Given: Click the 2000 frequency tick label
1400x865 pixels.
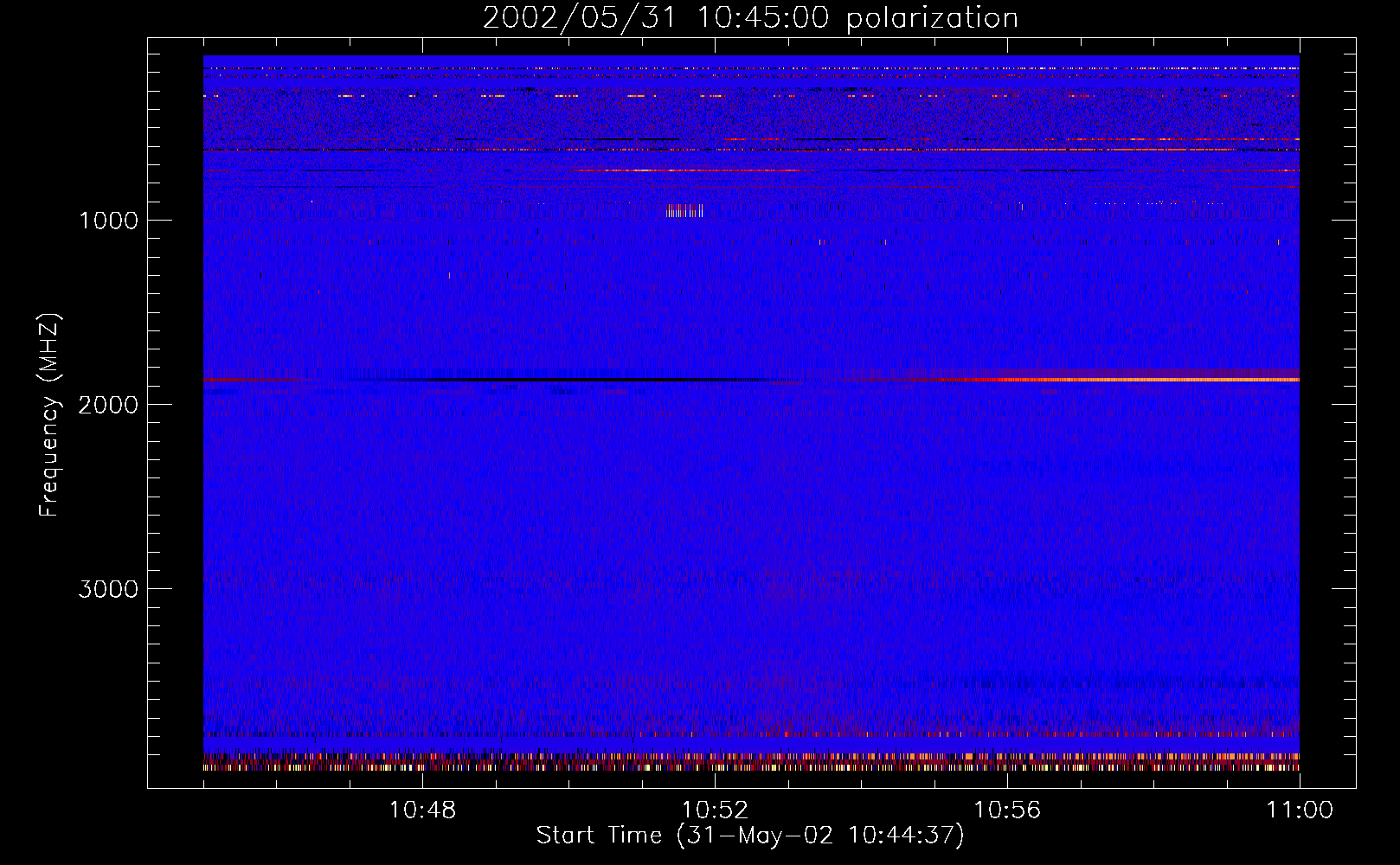Looking at the screenshot, I should pos(108,405).
